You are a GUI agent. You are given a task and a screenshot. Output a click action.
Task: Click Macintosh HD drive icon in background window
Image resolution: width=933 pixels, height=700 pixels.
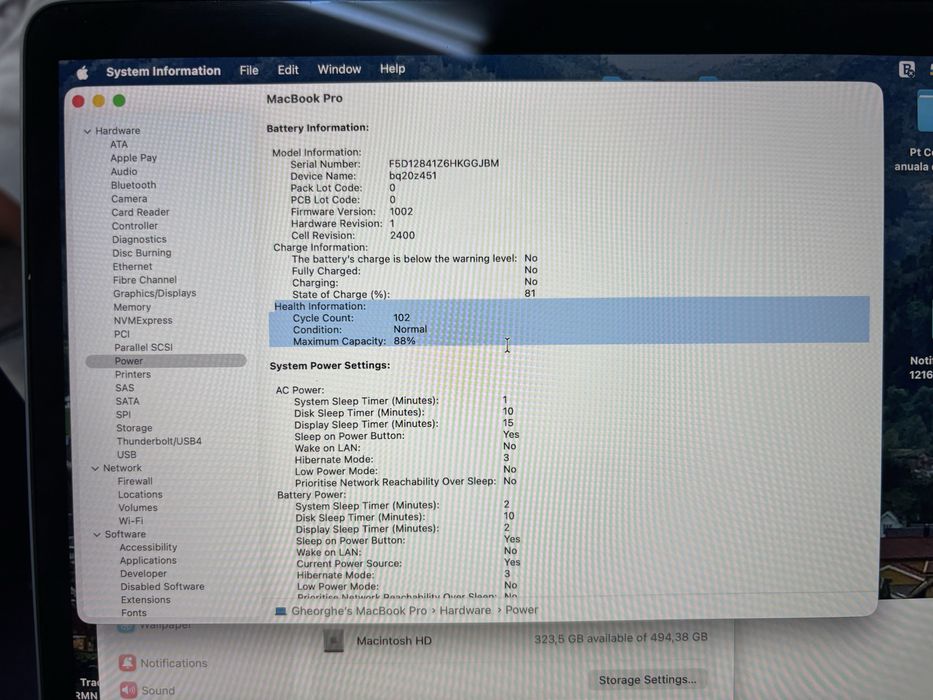(x=334, y=642)
